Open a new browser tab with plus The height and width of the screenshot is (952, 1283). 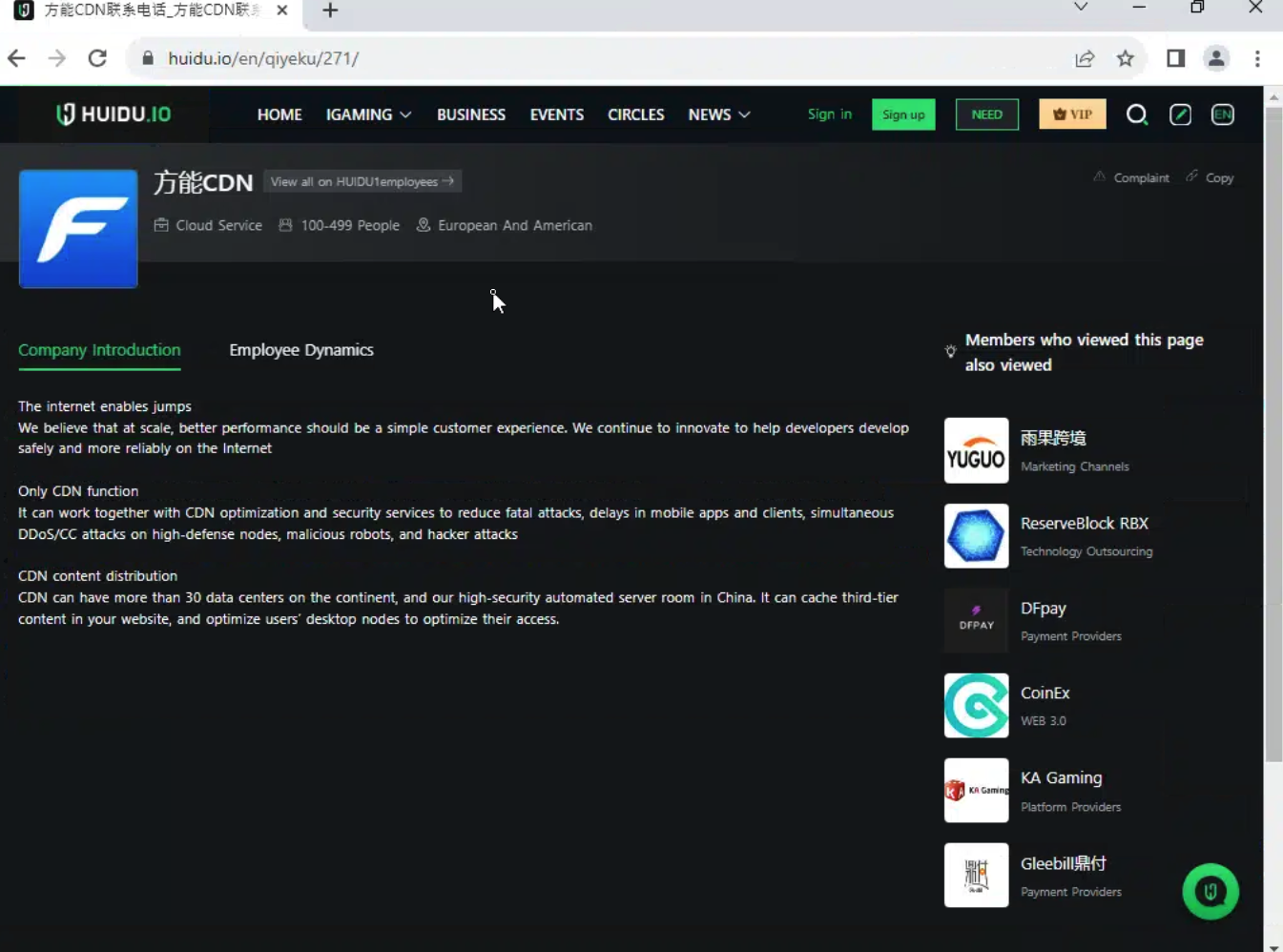[x=330, y=10]
